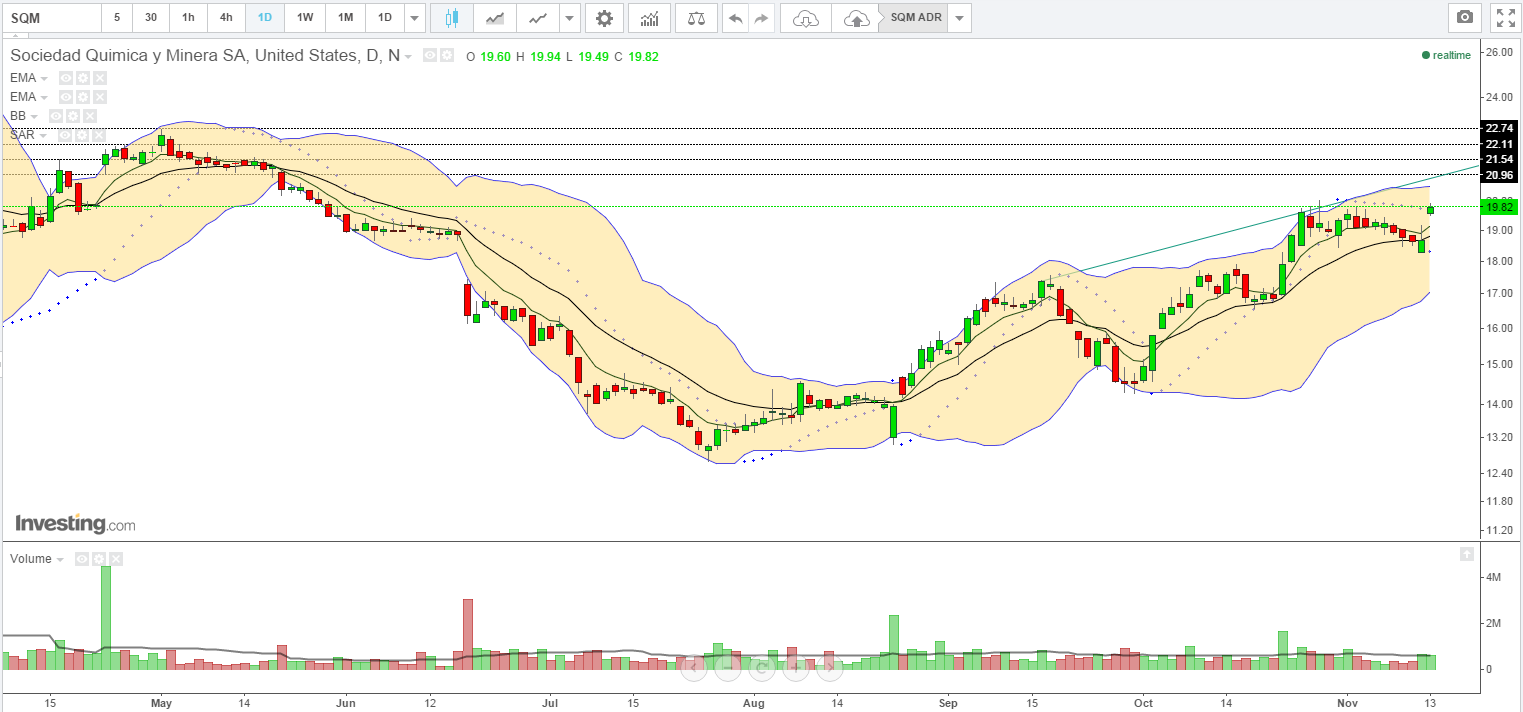Expand the SQM ADR layout dropdown
Viewport: 1523px width, 712px height.
coord(959,18)
